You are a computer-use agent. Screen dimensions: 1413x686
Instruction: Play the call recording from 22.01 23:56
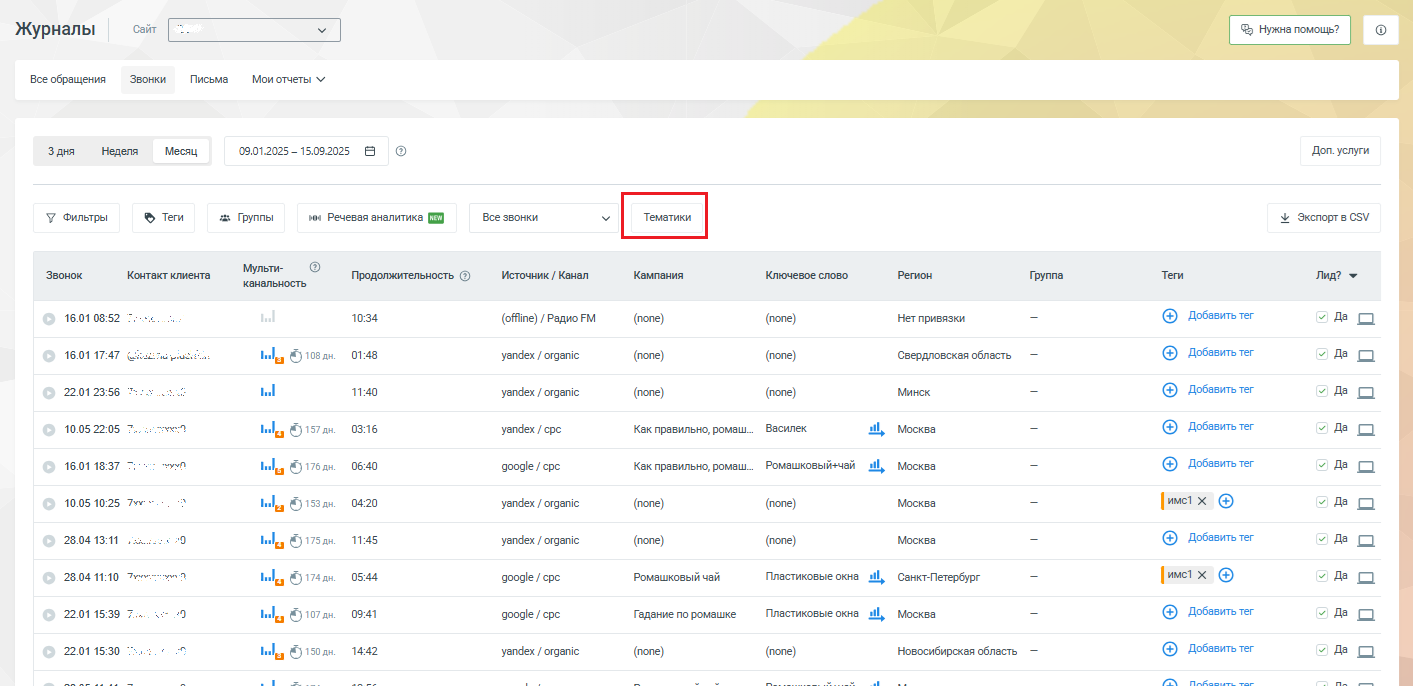[x=49, y=392]
